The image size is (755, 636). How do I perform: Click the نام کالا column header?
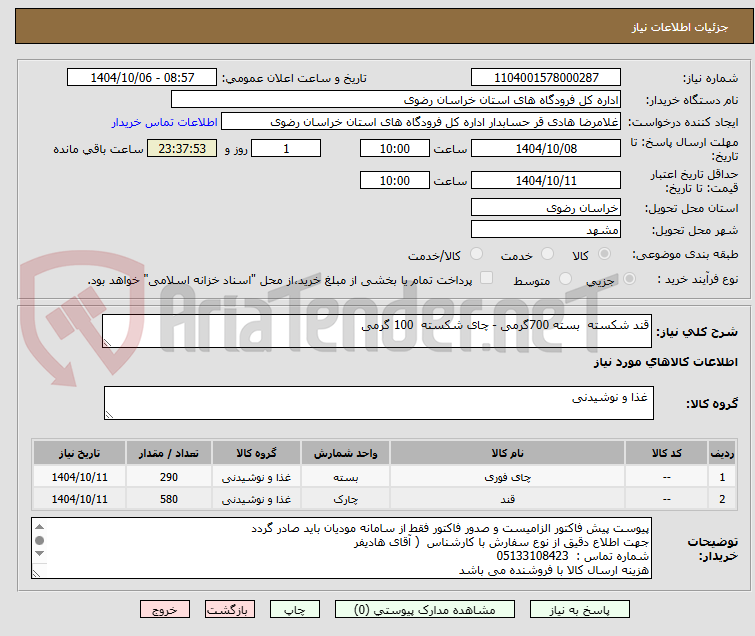pyautogui.click(x=508, y=453)
